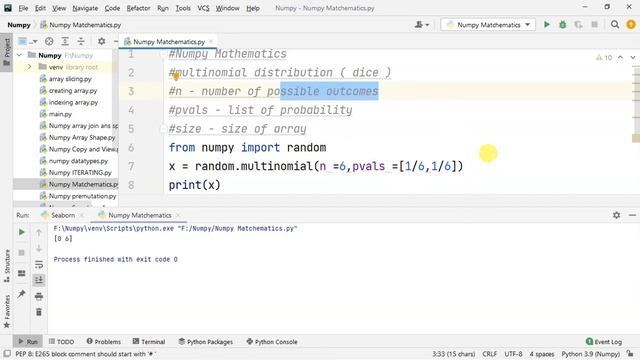This screenshot has width=640, height=360.
Task: Click Python 3.9 (Numpy) interpreter selector
Action: click(591, 354)
